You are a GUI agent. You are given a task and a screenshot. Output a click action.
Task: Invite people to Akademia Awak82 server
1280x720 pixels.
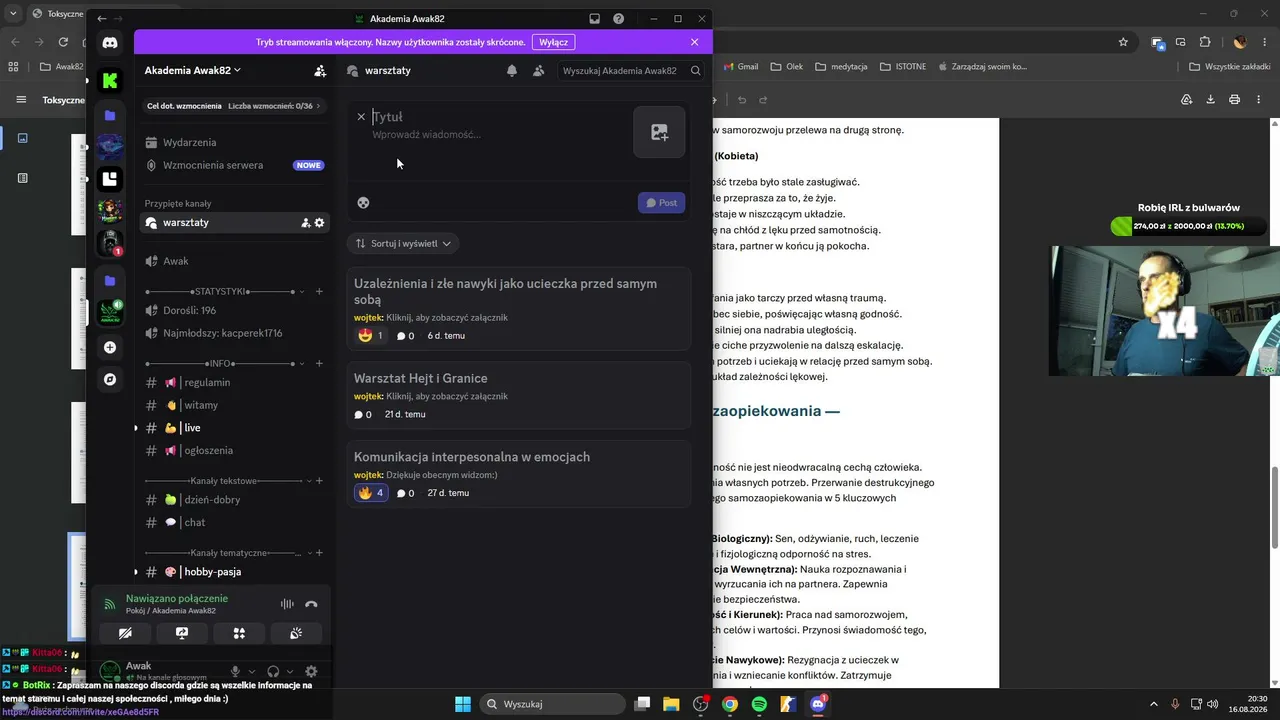pos(320,71)
